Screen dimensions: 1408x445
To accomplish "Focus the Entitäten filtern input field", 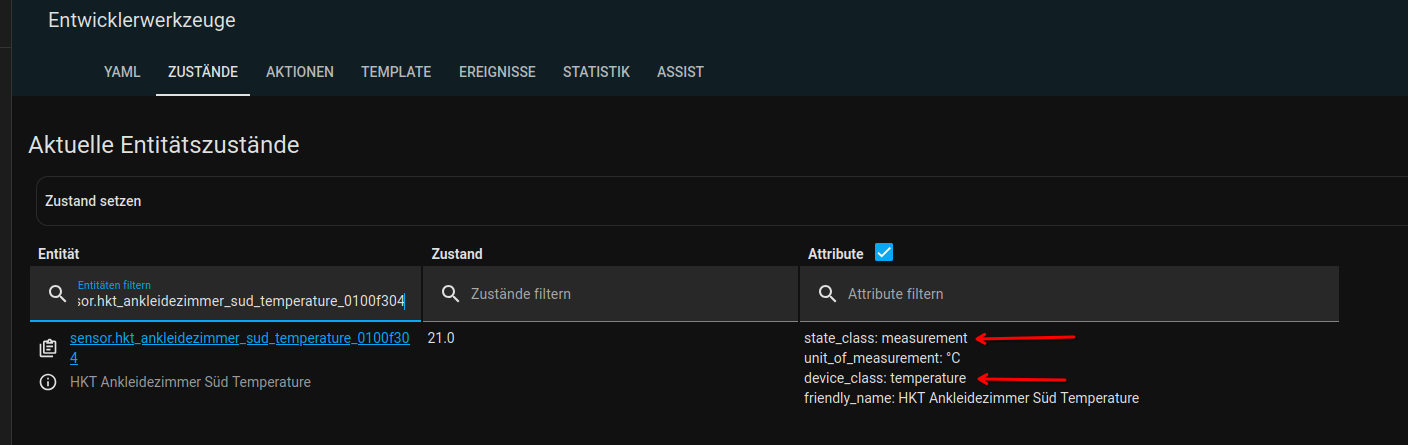I will pyautogui.click(x=240, y=300).
